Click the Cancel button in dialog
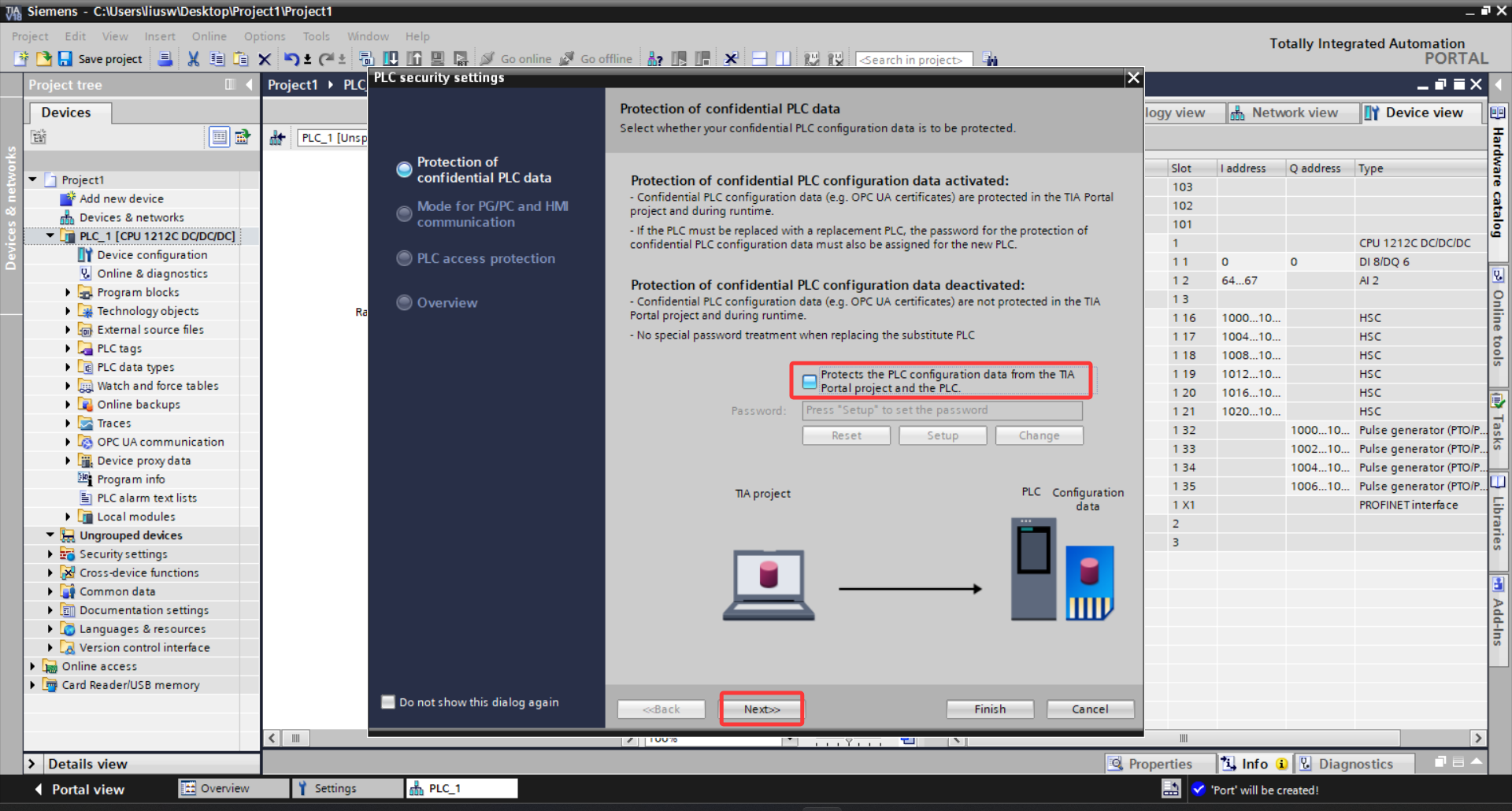 point(1090,709)
